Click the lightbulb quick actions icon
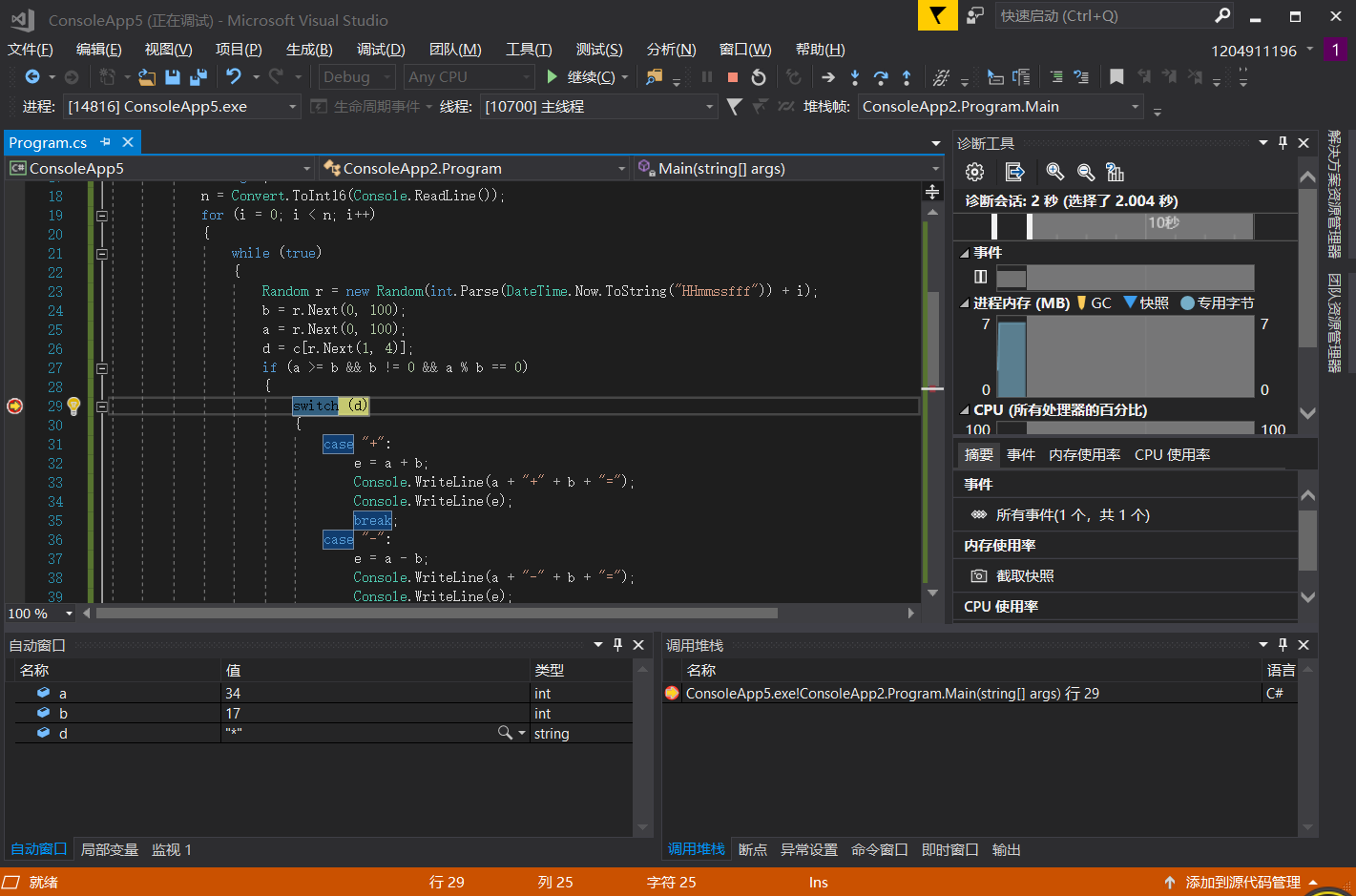This screenshot has height=896, width=1356. tap(73, 406)
